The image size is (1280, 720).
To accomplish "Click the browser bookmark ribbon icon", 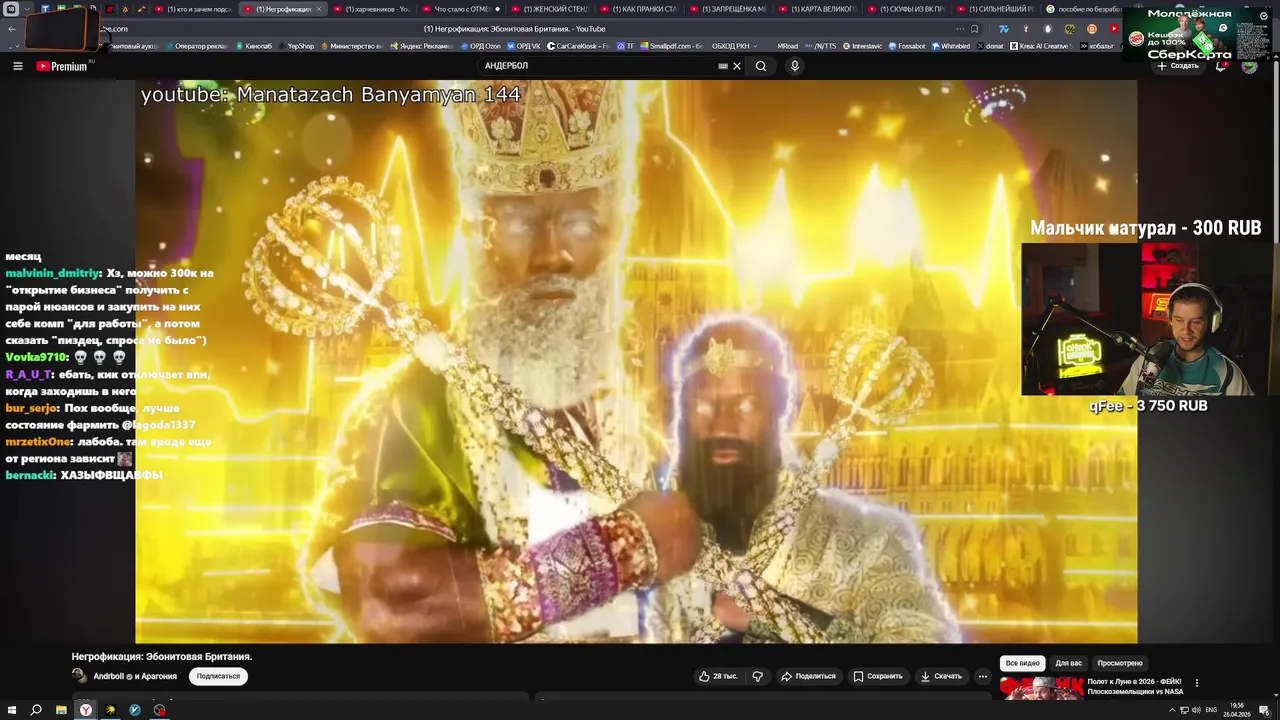I will click(x=974, y=29).
